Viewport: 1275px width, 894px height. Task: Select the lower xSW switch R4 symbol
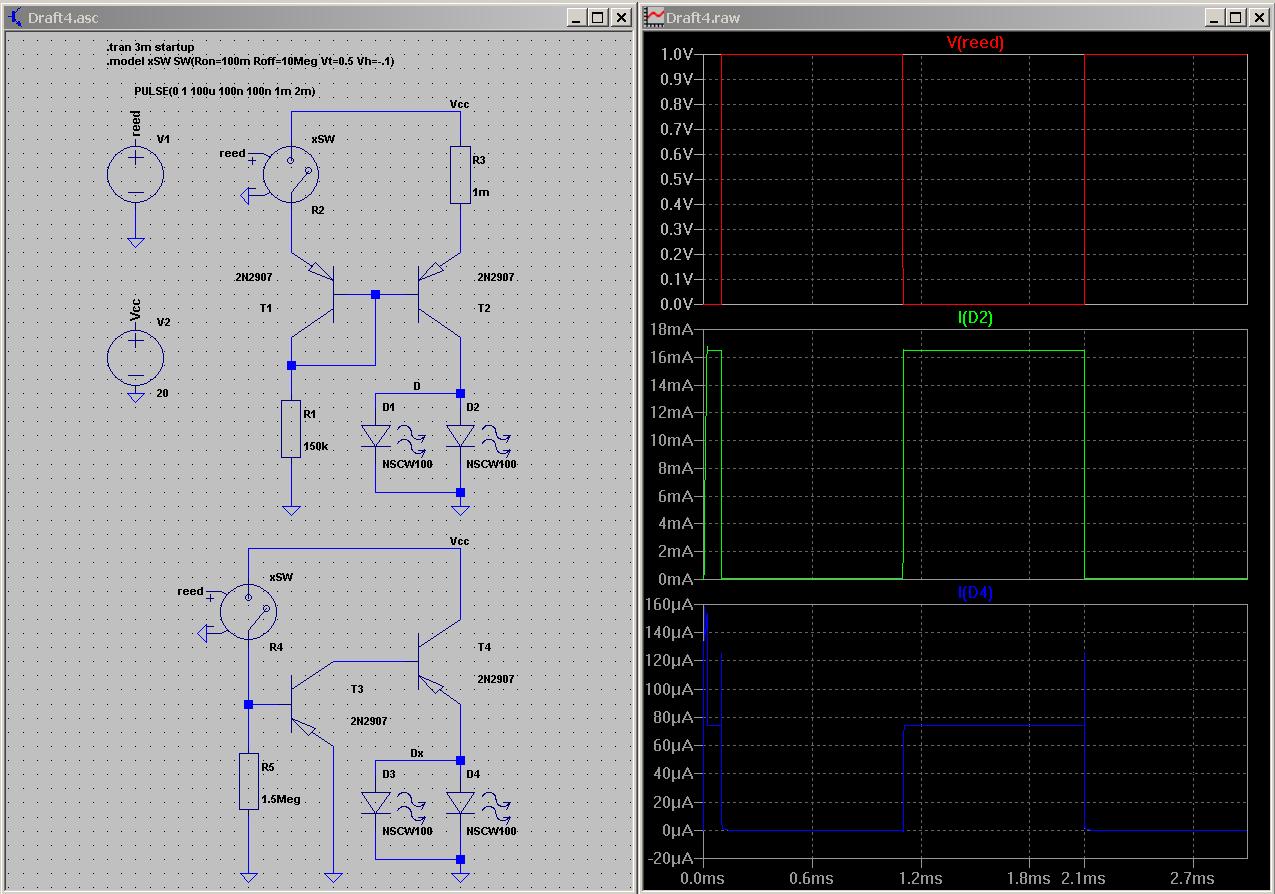pos(248,612)
